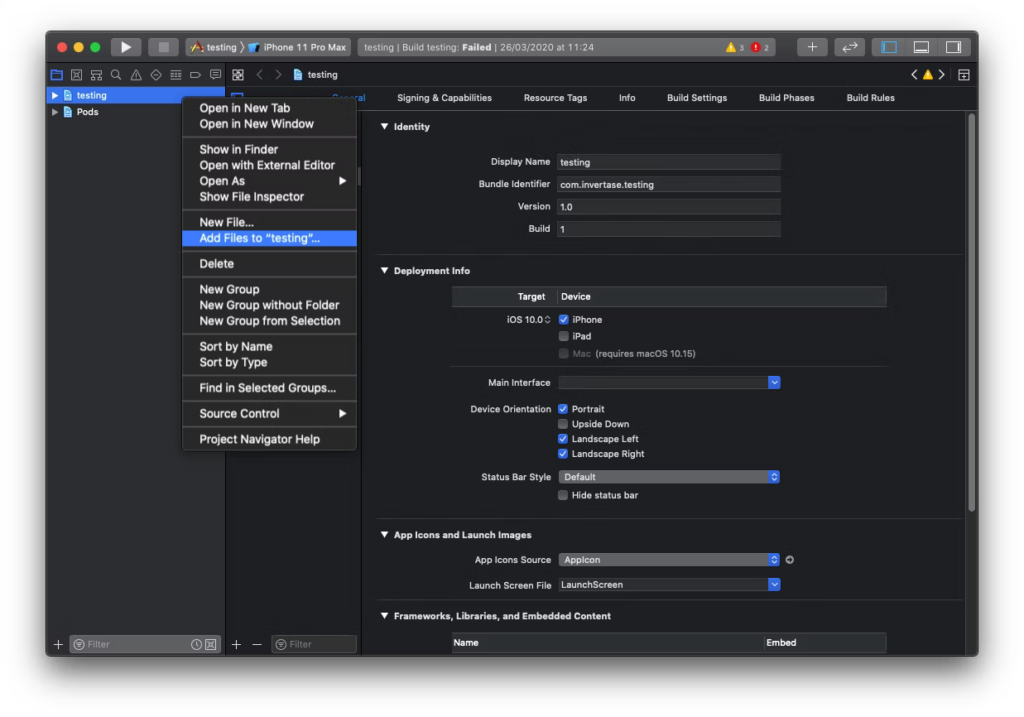The width and height of the screenshot is (1024, 717).
Task: Click the Bundle Identifier text field
Action: point(668,184)
